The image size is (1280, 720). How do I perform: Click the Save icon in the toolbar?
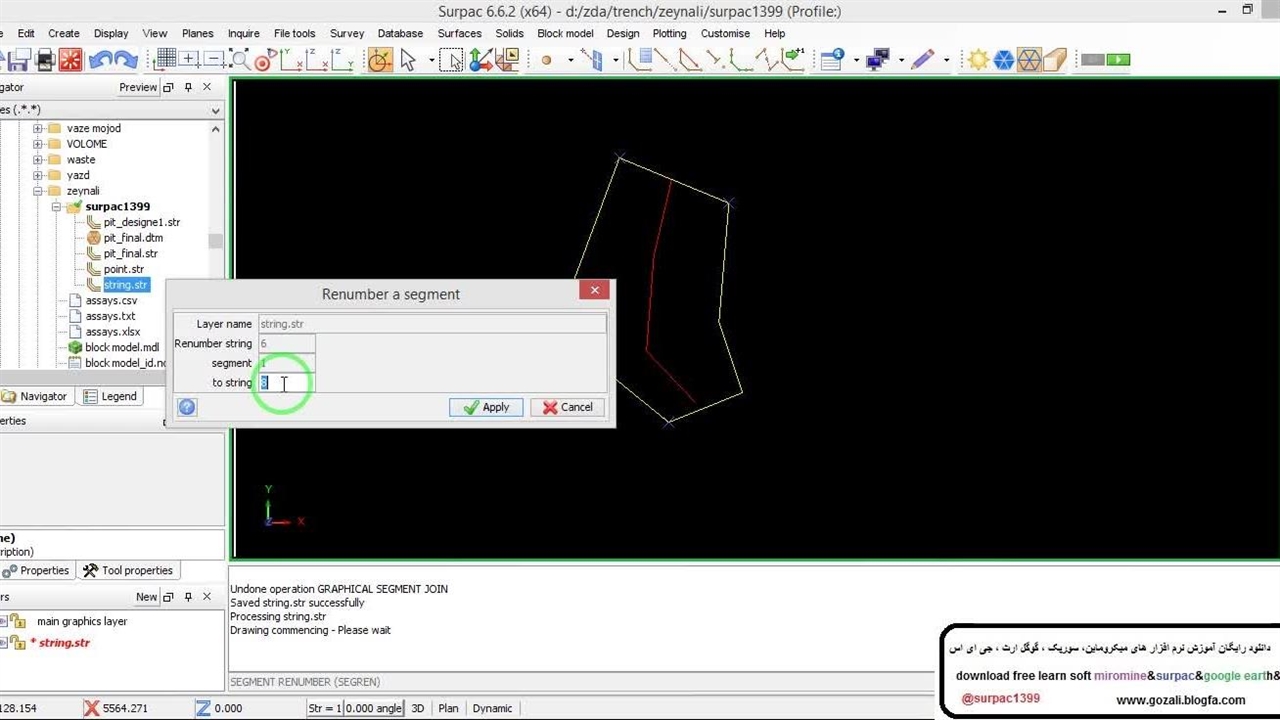[19, 60]
